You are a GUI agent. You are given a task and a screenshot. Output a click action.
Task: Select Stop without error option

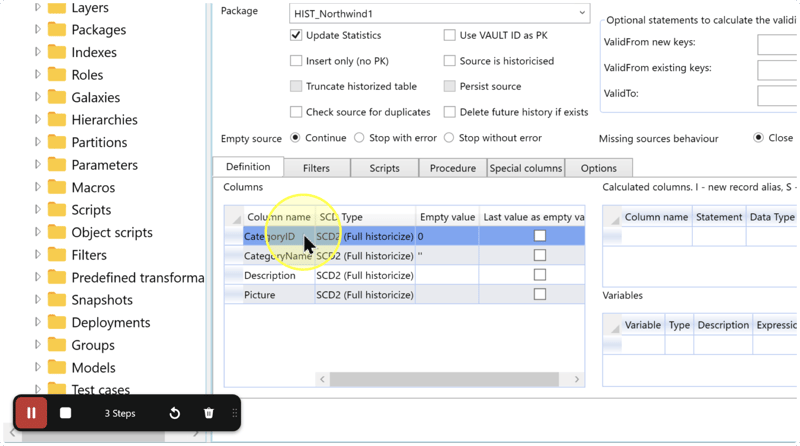click(x=448, y=138)
